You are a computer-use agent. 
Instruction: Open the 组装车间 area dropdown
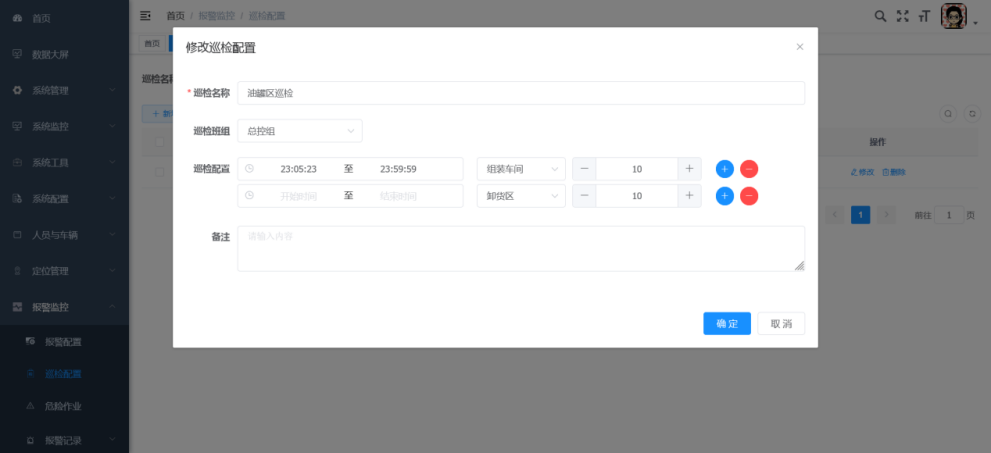520,169
